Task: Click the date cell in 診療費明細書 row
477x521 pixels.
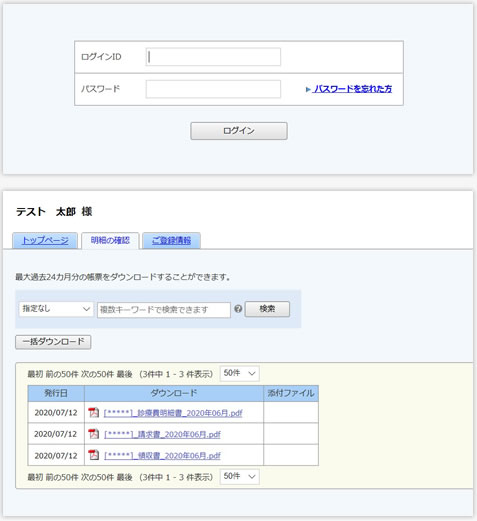Action: coord(56,413)
